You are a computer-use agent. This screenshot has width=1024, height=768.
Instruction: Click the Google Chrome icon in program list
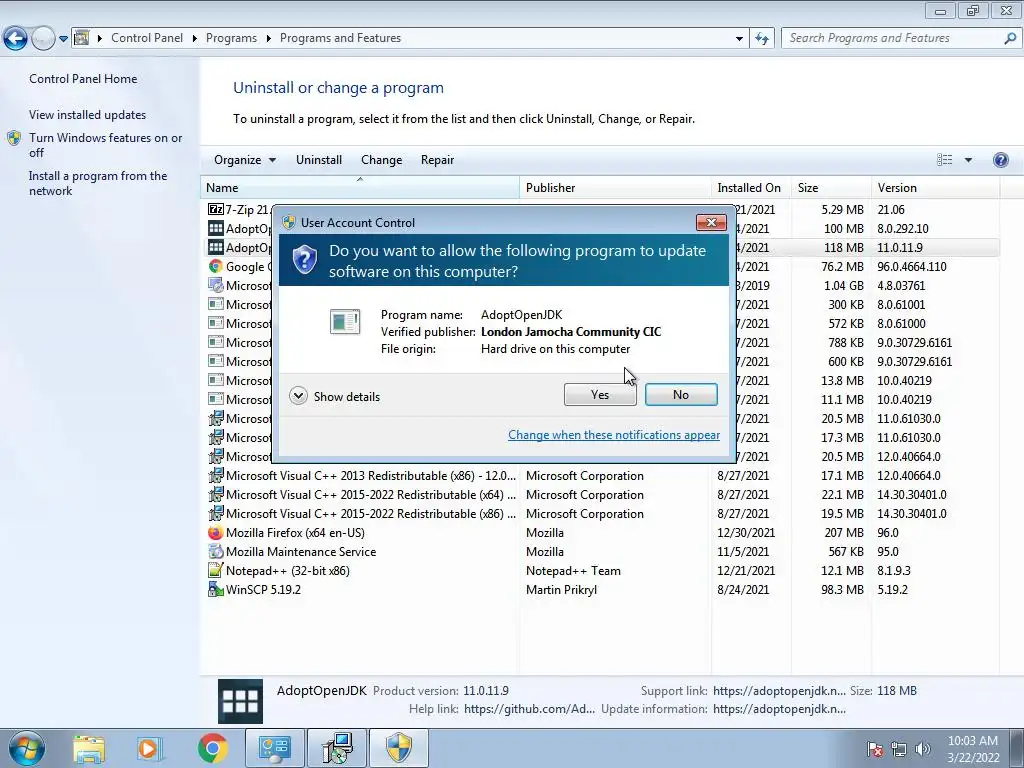[216, 266]
